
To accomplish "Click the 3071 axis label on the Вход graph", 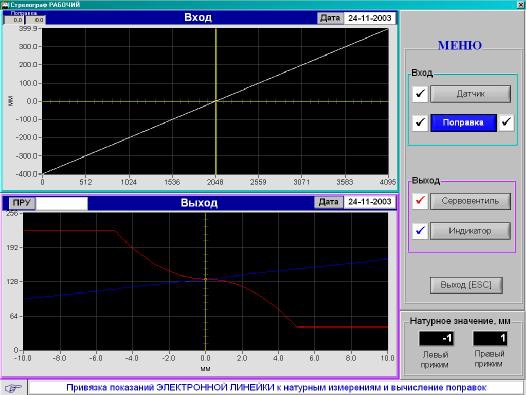I will coord(302,182).
